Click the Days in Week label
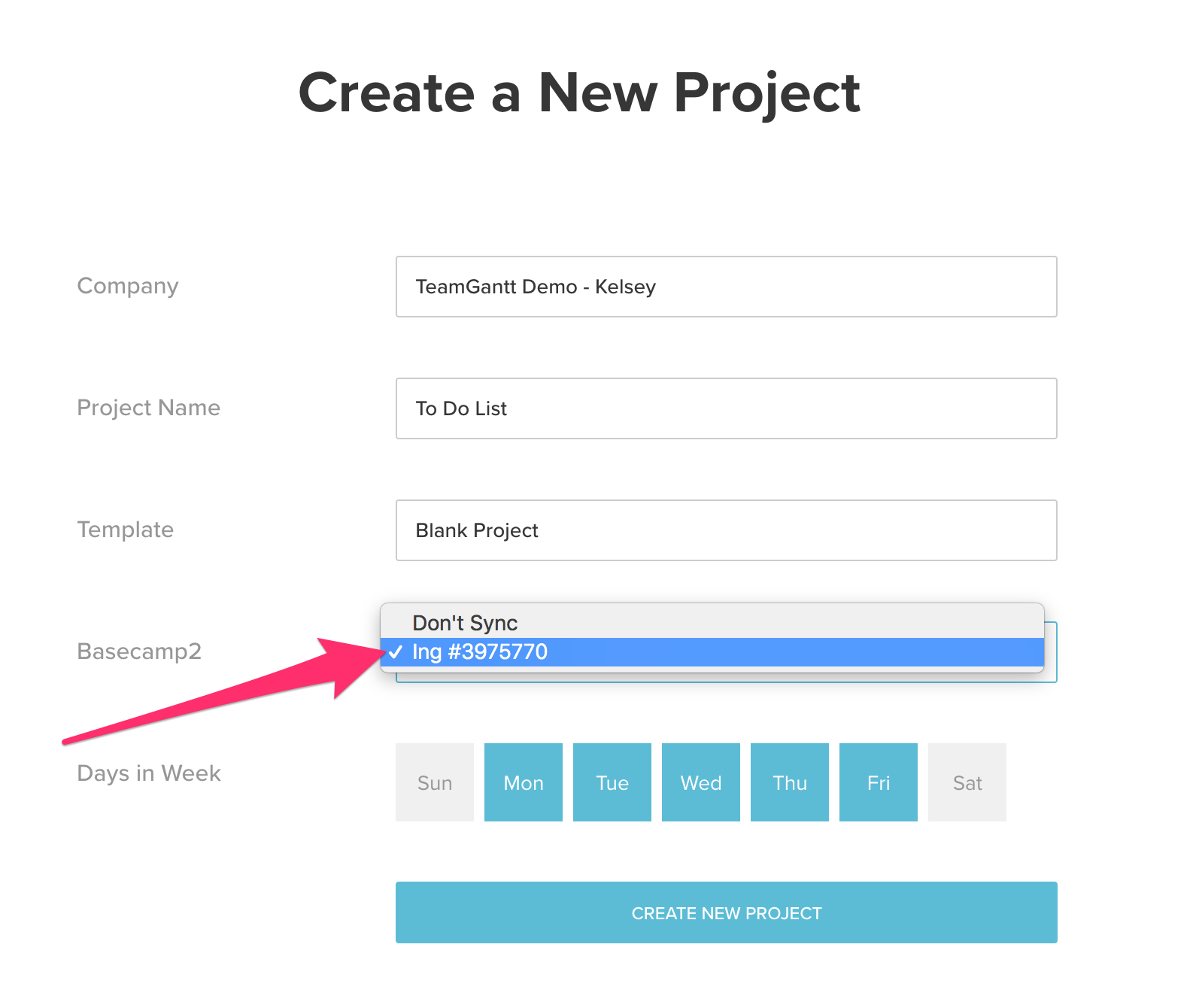This screenshot has height=1008, width=1199. point(149,773)
